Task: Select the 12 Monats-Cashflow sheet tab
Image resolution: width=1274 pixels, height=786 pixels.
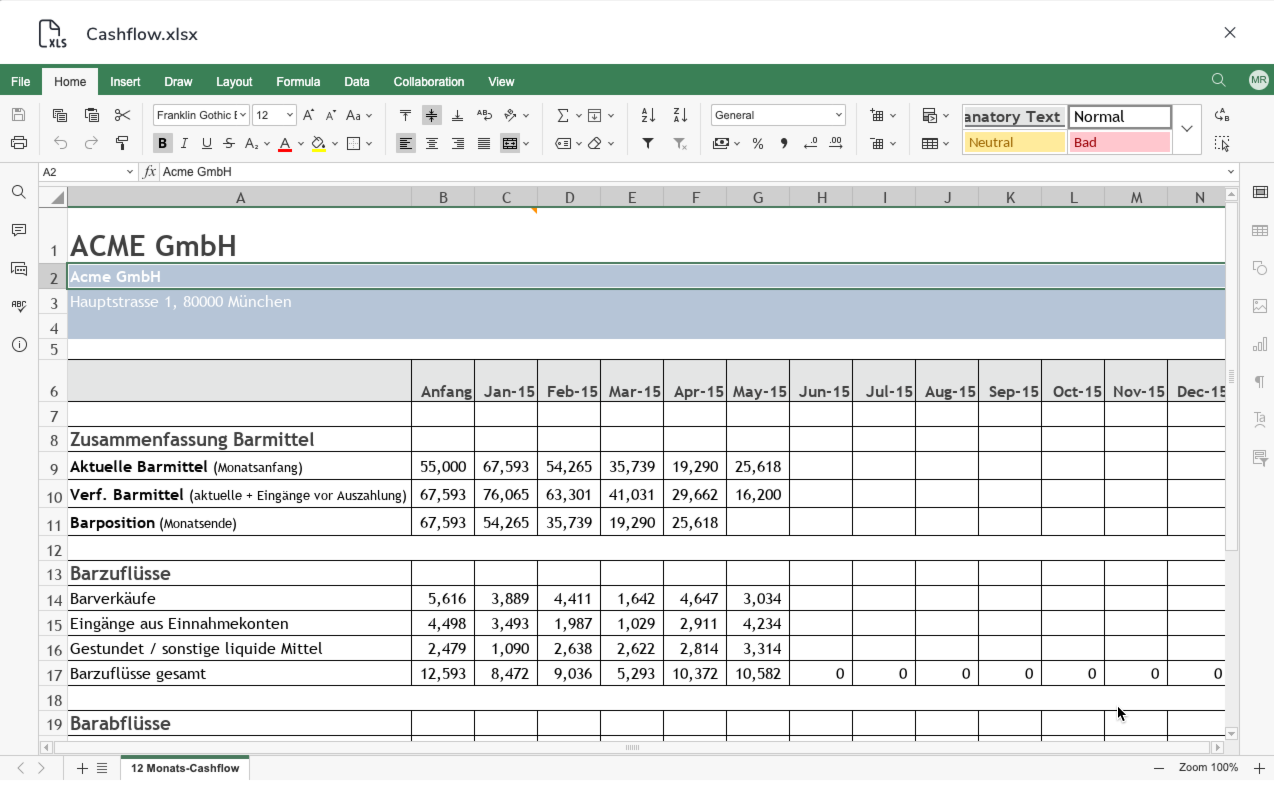Action: 185,768
